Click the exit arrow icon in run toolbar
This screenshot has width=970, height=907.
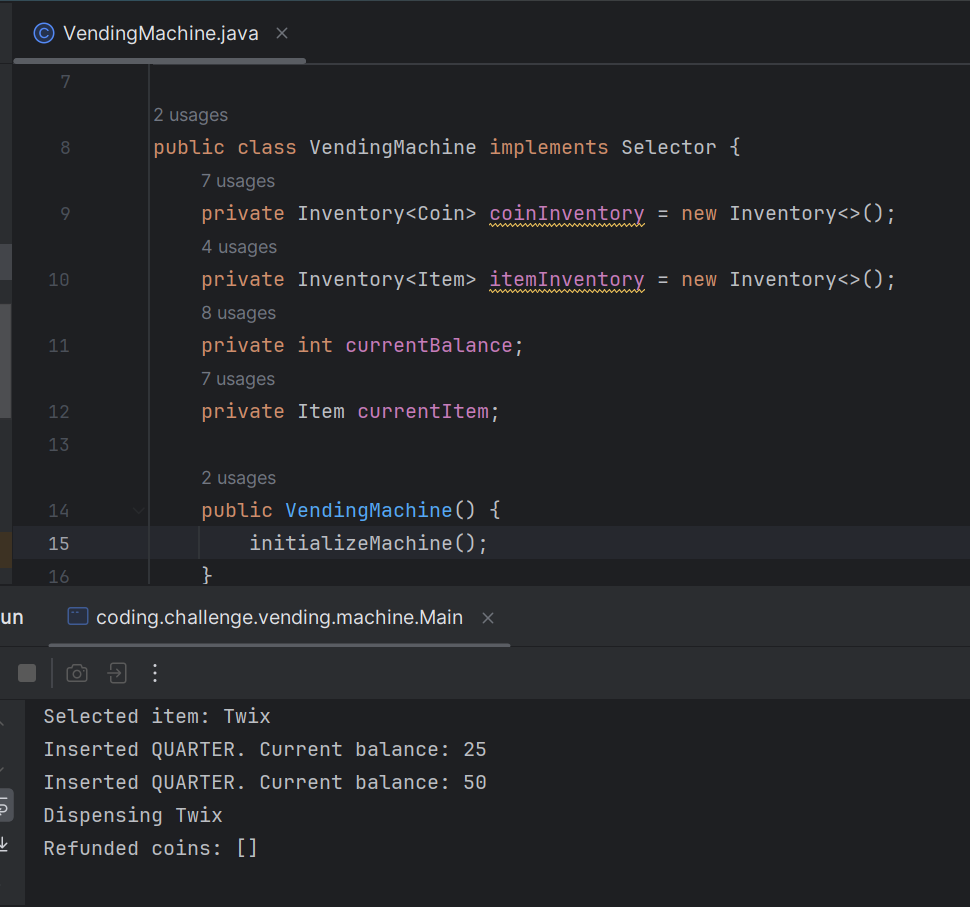(x=117, y=673)
